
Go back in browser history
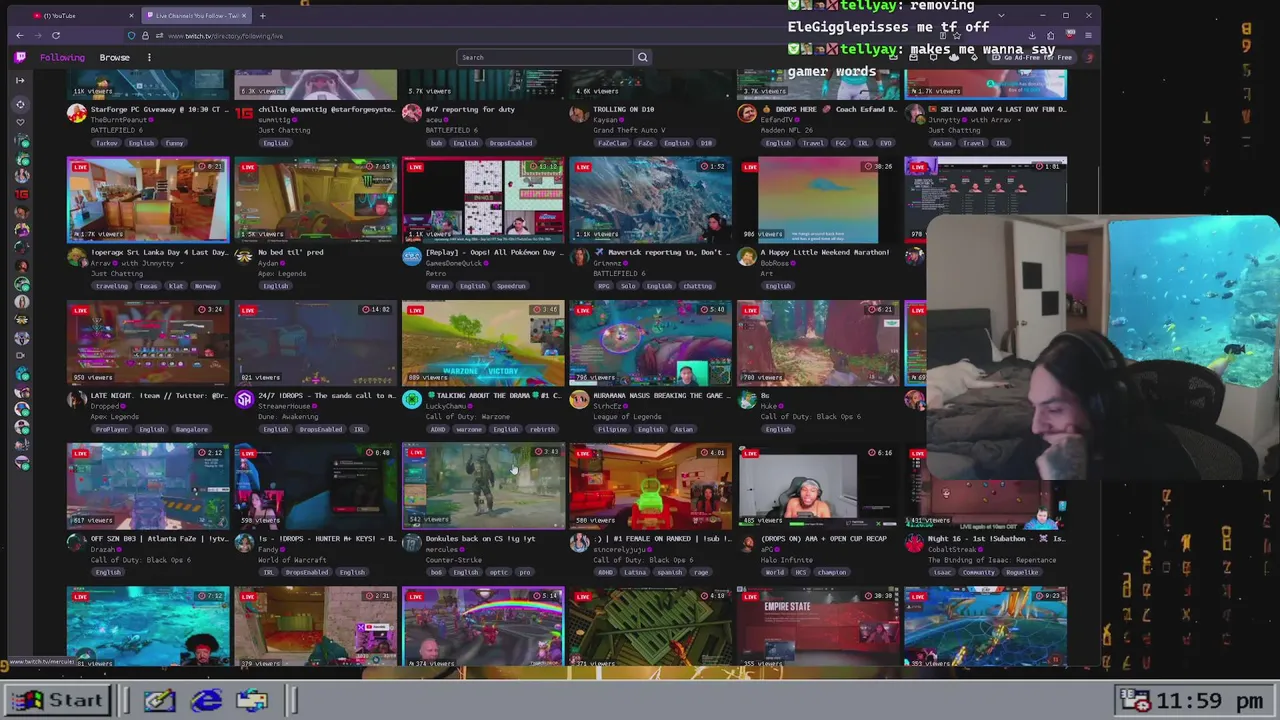pyautogui.click(x=19, y=35)
